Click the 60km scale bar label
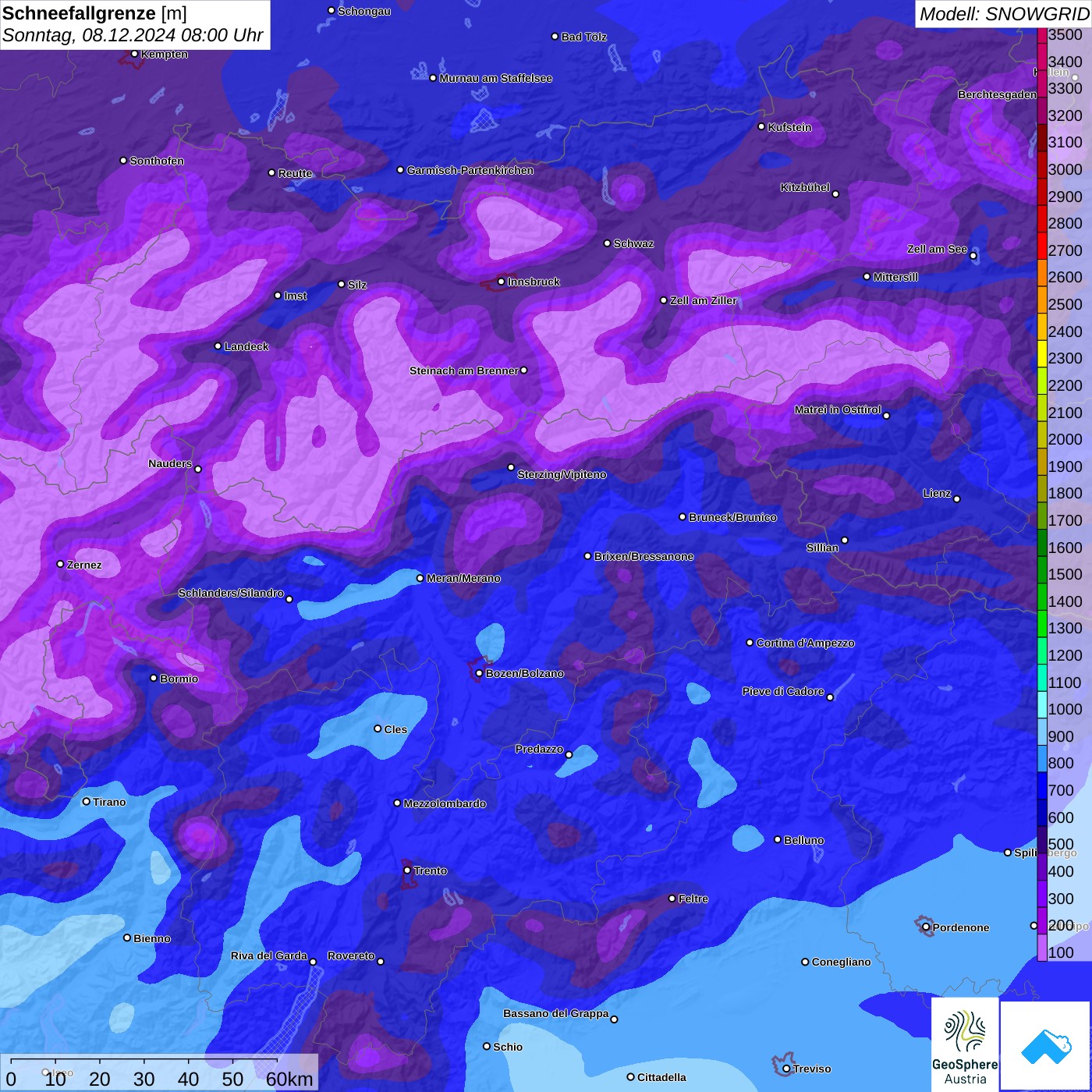Screen dimensions: 1092x1092 [x=289, y=1079]
